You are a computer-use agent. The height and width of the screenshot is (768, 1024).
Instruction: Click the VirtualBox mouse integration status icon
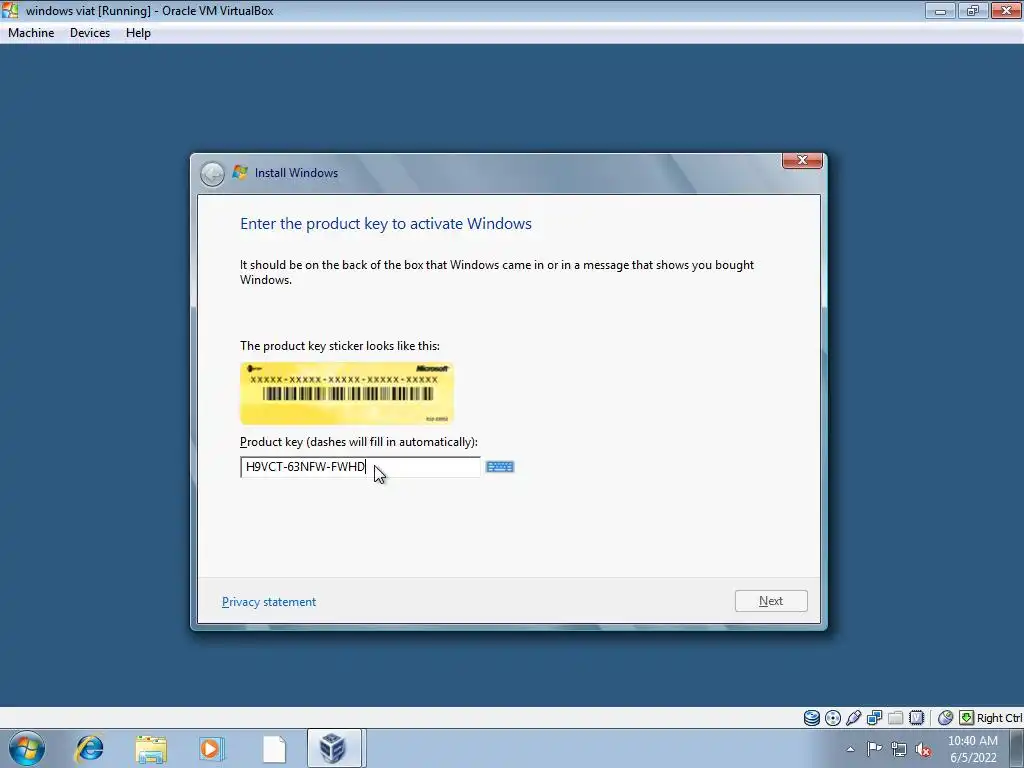(x=945, y=718)
